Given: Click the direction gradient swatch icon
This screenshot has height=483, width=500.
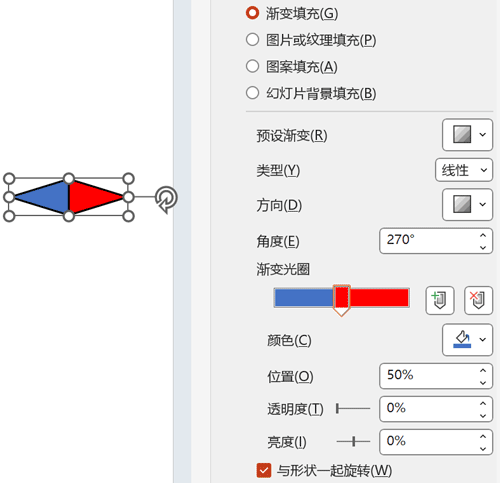Looking at the screenshot, I should coord(462,204).
